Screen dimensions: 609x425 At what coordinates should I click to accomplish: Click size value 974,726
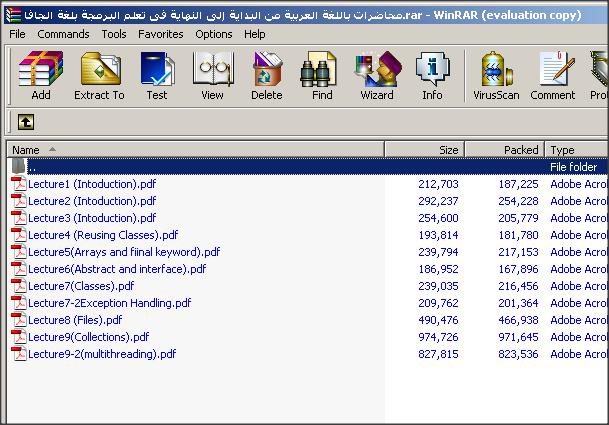coord(438,337)
